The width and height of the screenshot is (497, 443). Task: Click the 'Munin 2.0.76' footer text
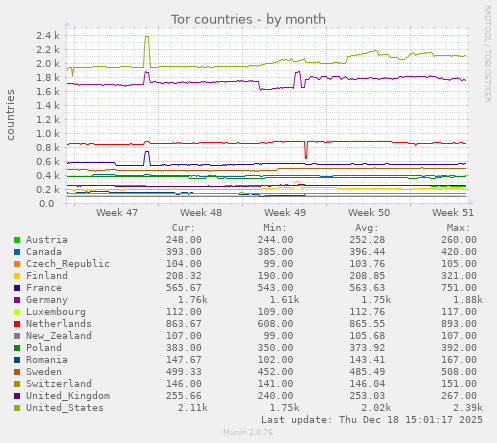point(248,432)
